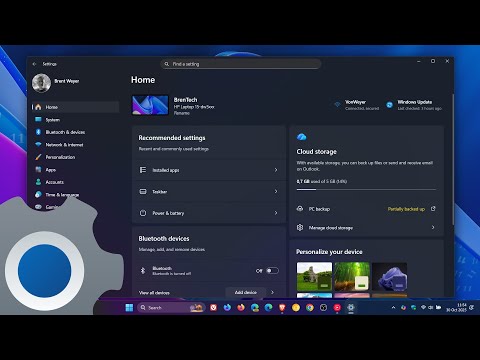Click the Settings window vertical scrollbar
Image resolution: width=480 pixels, height=360 pixels.
(x=453, y=159)
